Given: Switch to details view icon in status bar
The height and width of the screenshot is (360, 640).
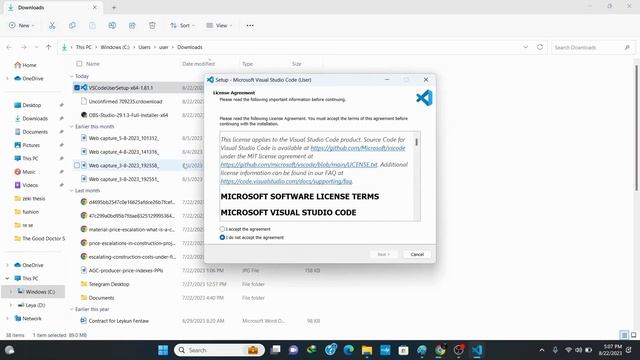Looking at the screenshot, I should [x=624, y=335].
